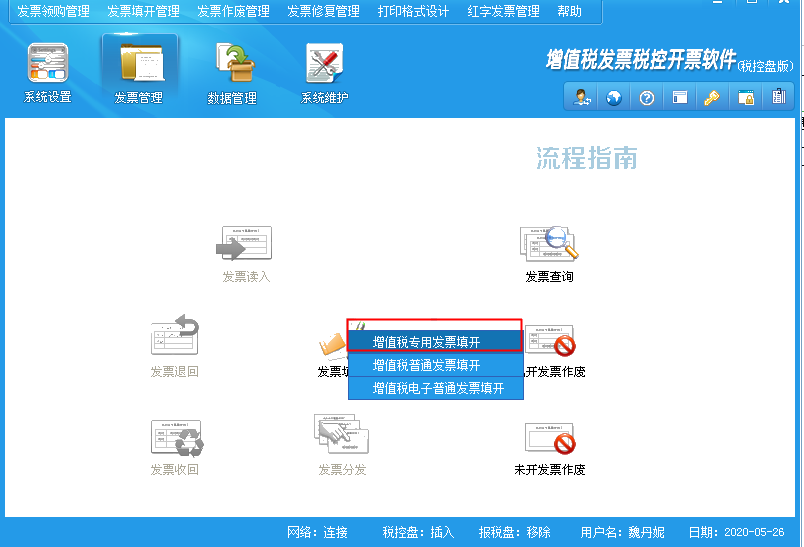Click the 增值税发票税控开票软件 title text
Image resolution: width=804 pixels, height=547 pixels.
(641, 59)
